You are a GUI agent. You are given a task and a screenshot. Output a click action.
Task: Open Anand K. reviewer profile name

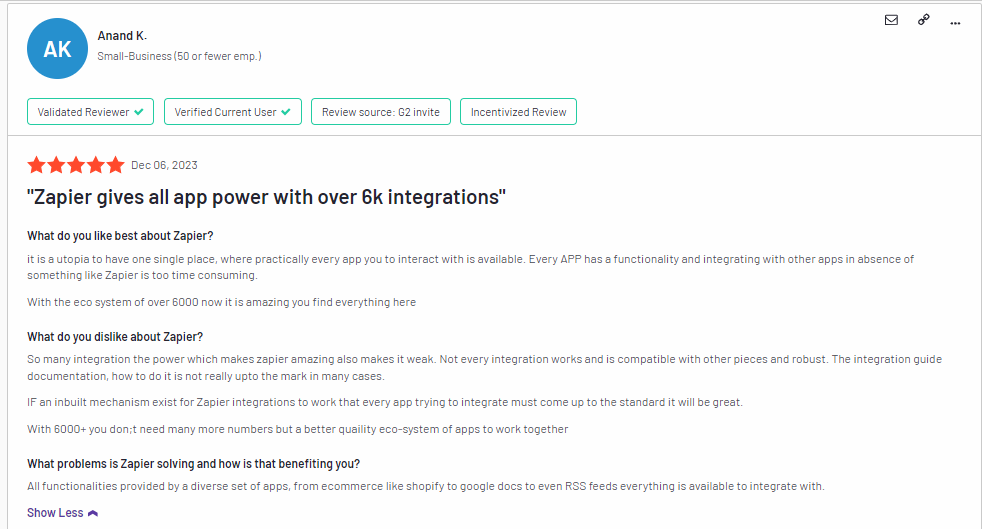click(x=122, y=36)
